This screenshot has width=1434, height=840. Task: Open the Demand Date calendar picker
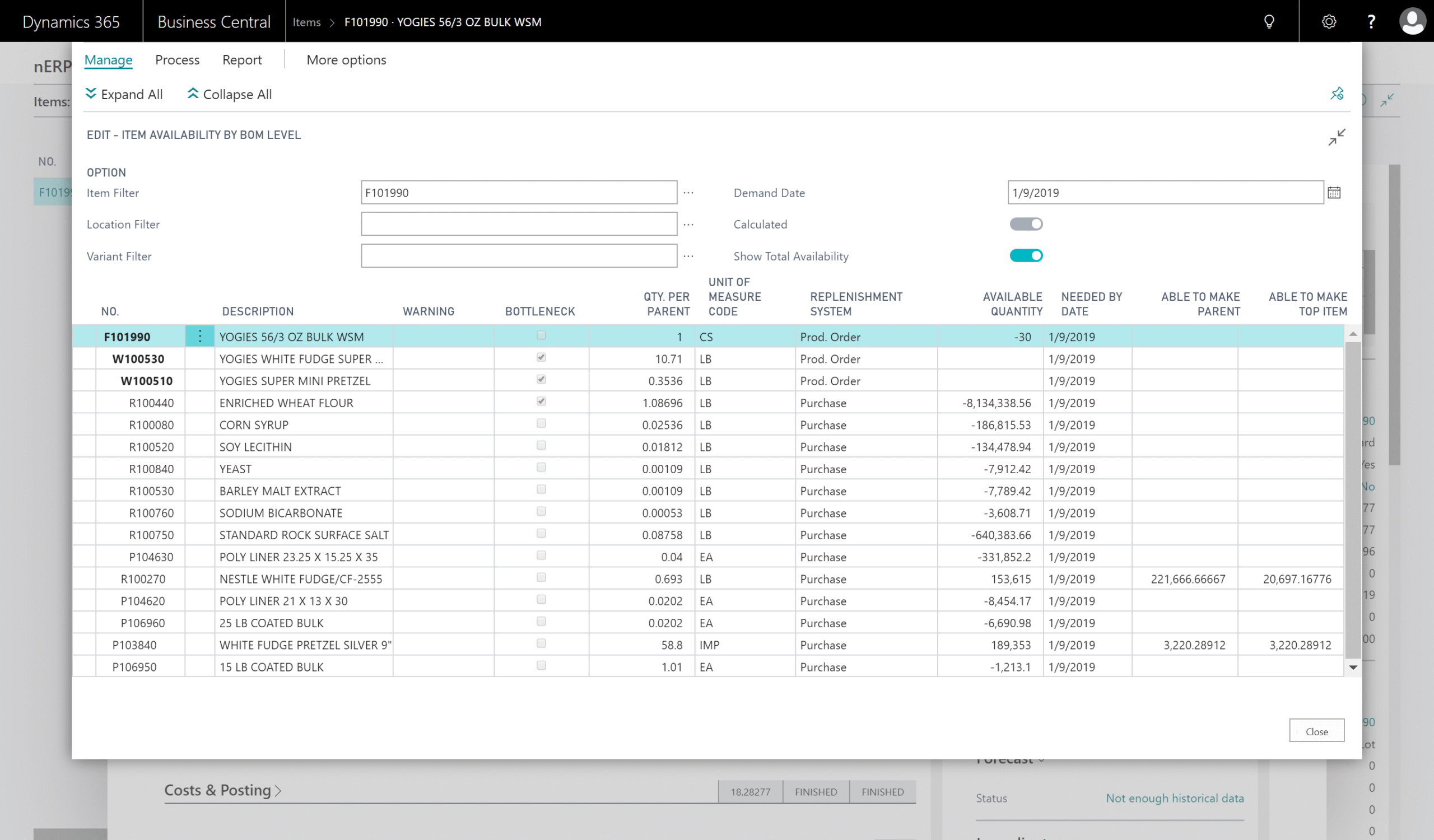pos(1334,193)
